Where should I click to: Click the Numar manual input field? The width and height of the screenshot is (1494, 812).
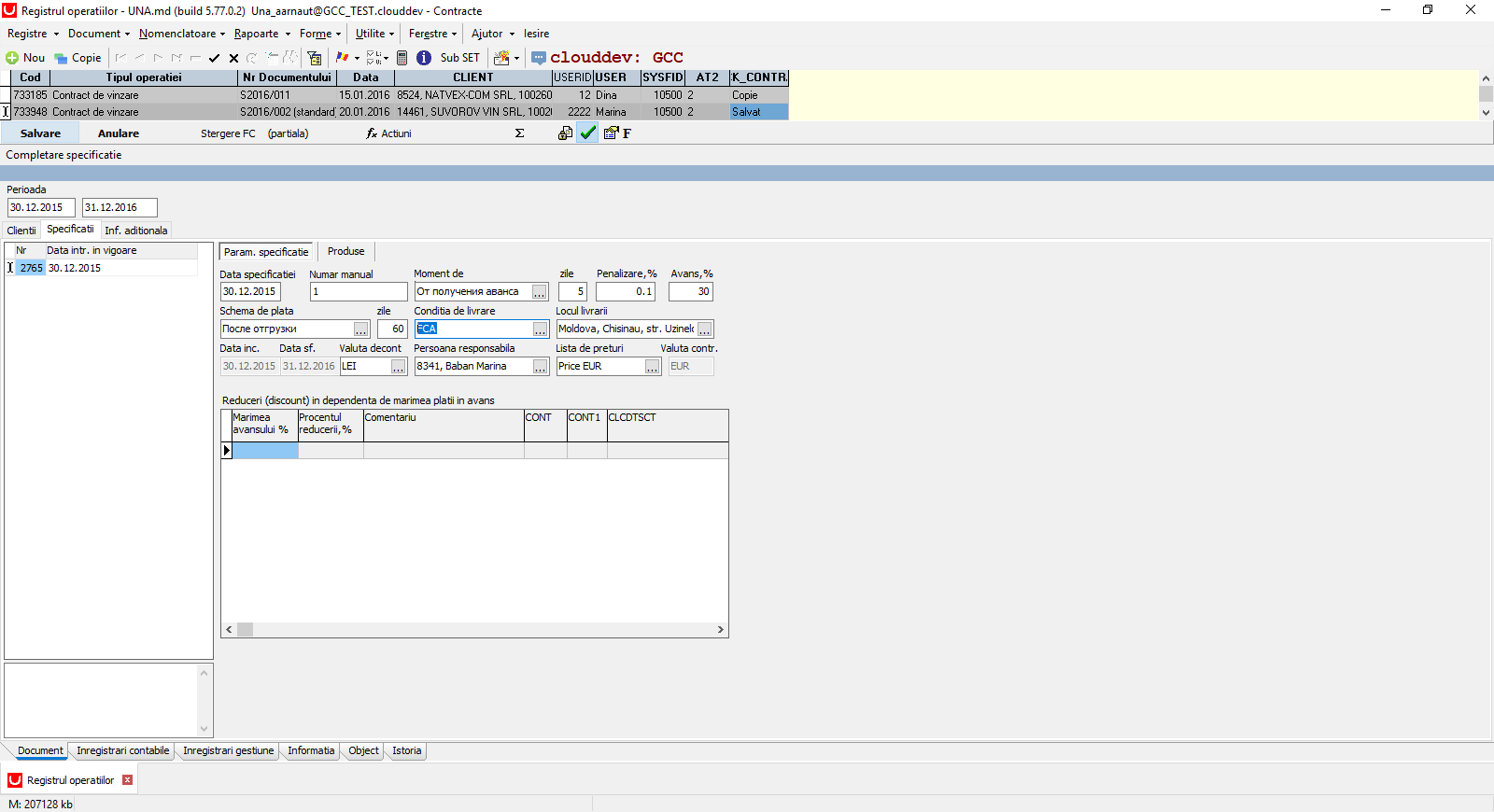tap(359, 292)
